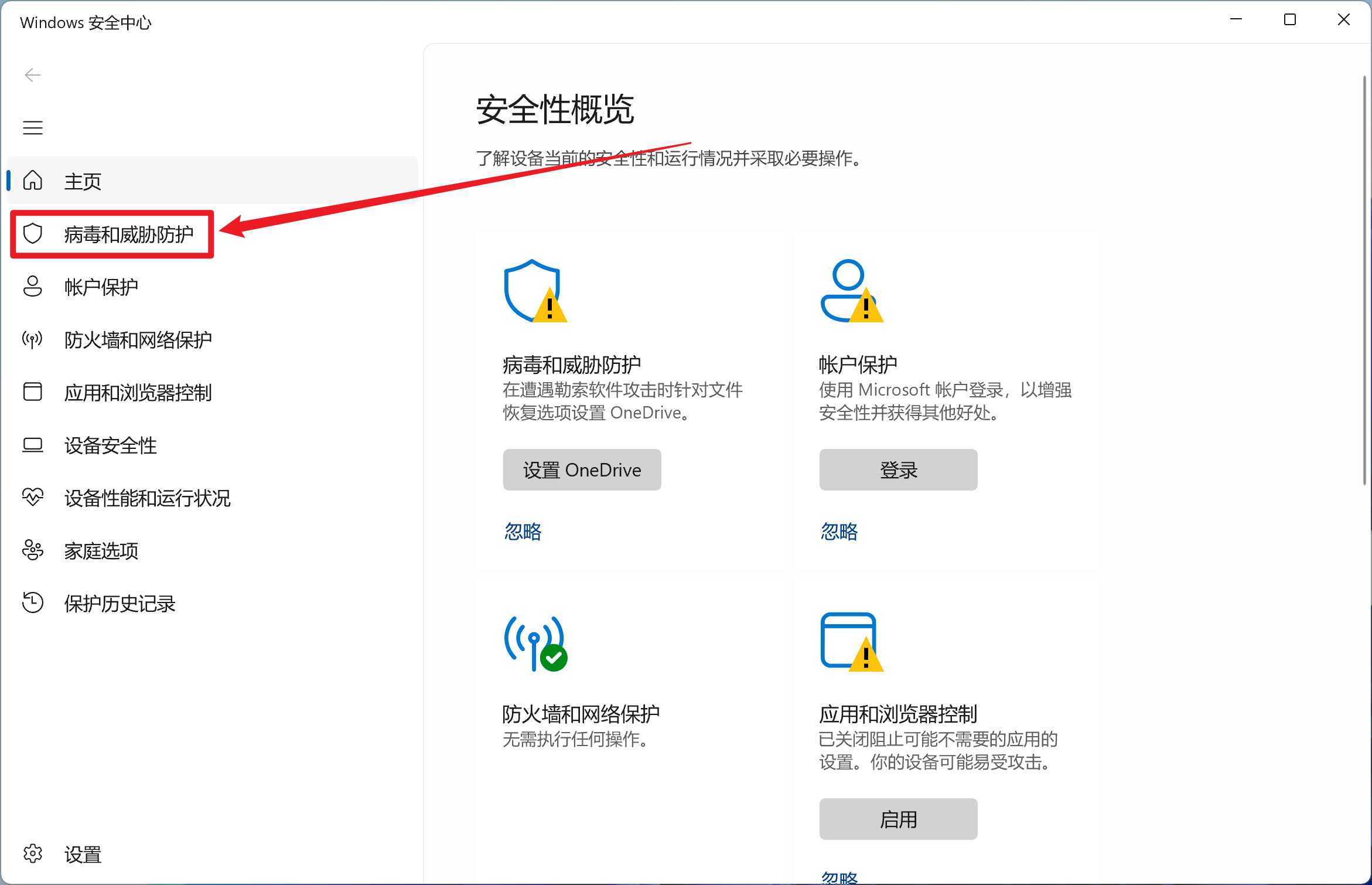The width and height of the screenshot is (1372, 885).
Task: Click the back arrow icon
Action: point(33,75)
